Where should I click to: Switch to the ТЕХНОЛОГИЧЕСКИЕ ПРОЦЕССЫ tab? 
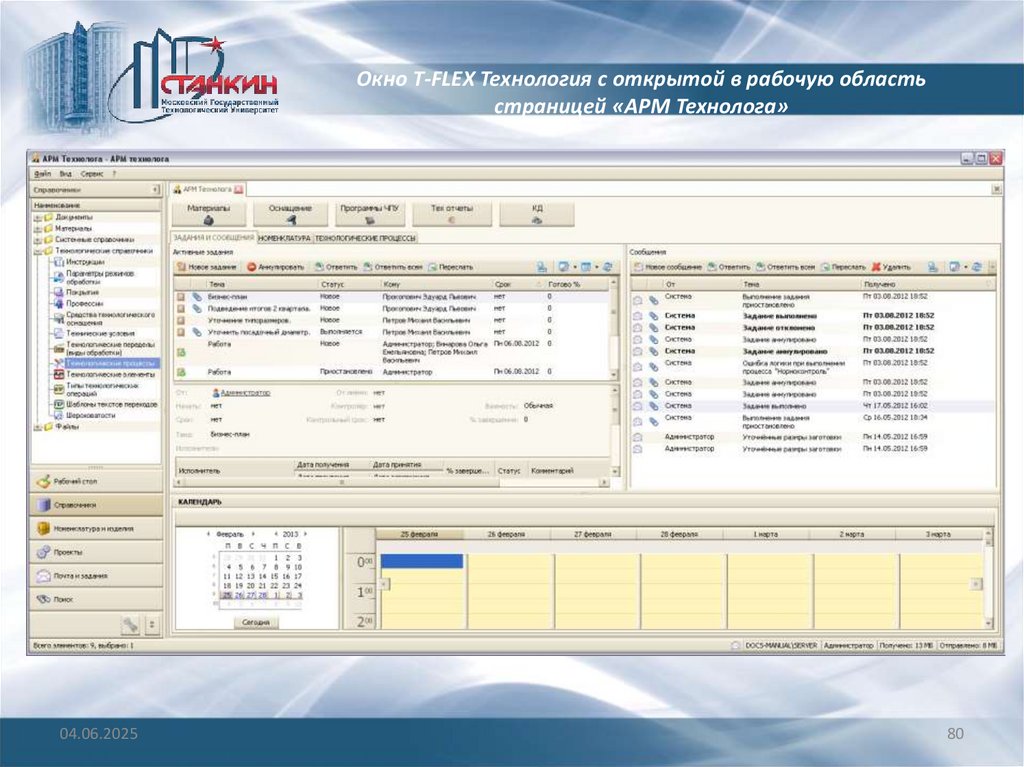[x=365, y=238]
